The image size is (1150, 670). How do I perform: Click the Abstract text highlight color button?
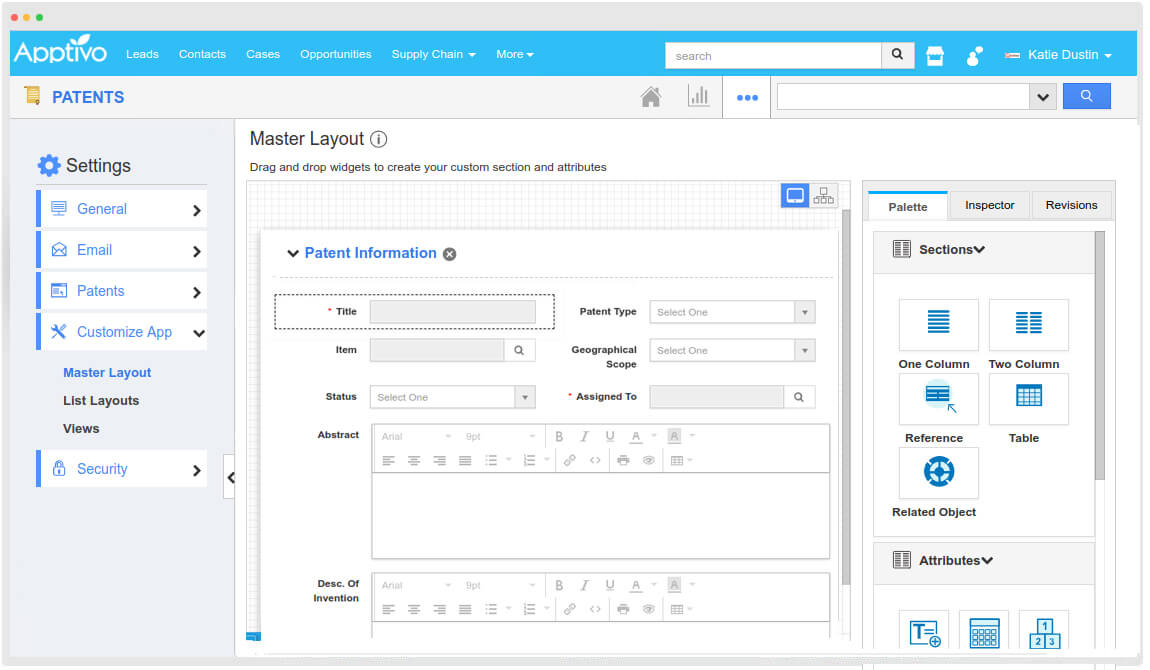pyautogui.click(x=675, y=436)
